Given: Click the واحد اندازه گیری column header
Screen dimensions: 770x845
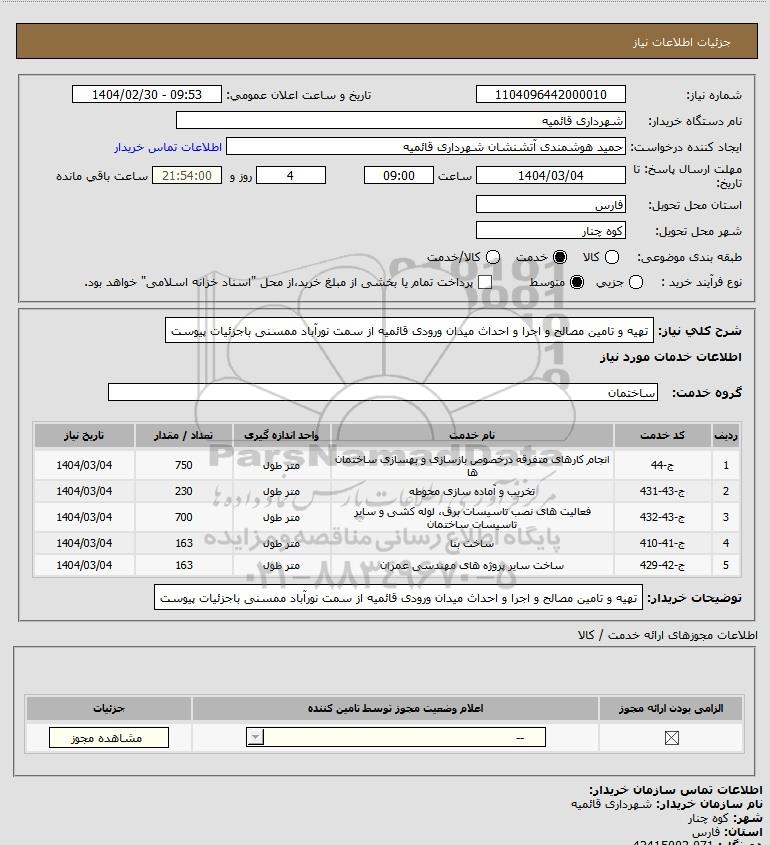Looking at the screenshot, I should click(x=281, y=435).
